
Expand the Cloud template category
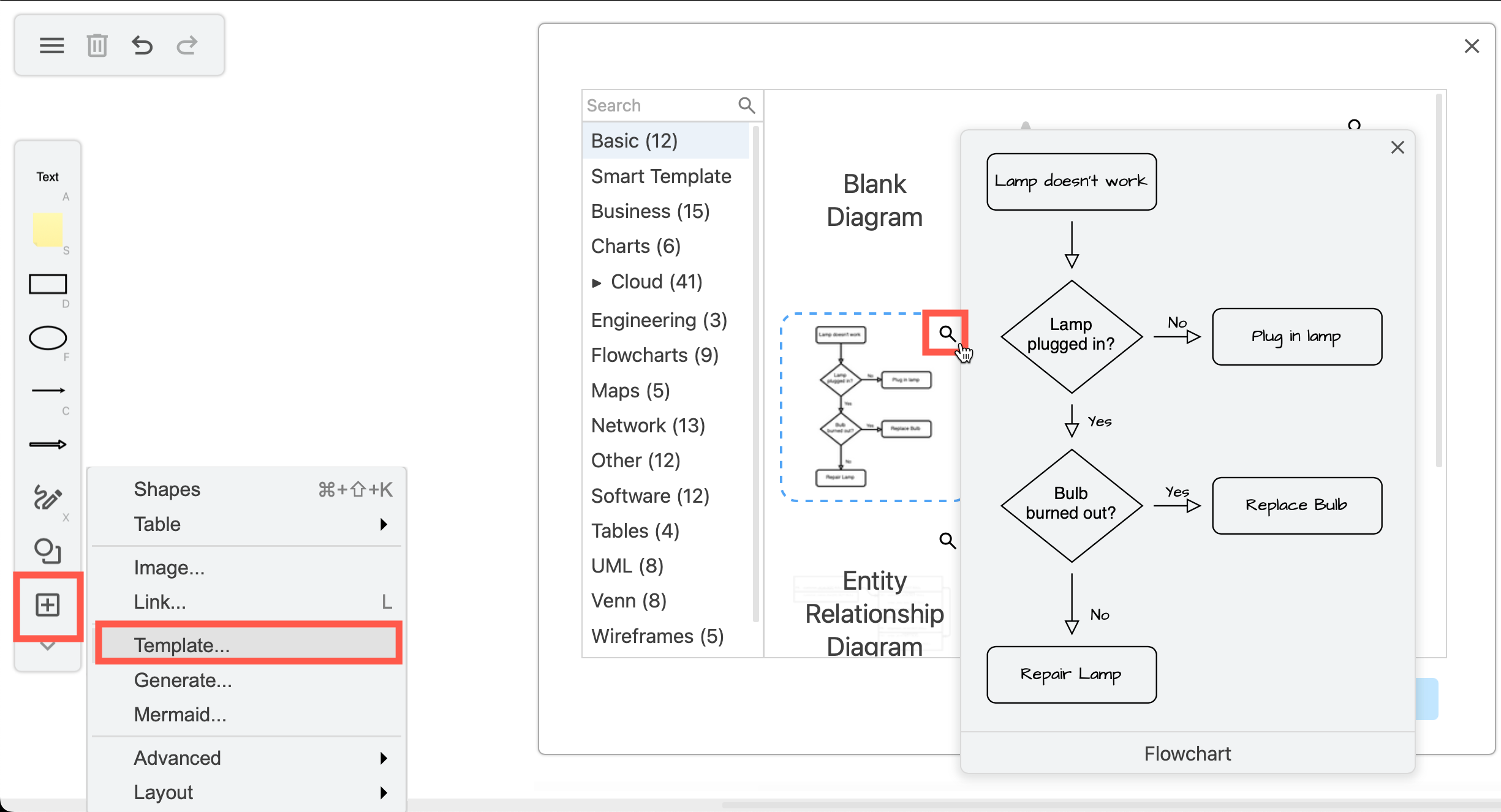pyautogui.click(x=597, y=282)
